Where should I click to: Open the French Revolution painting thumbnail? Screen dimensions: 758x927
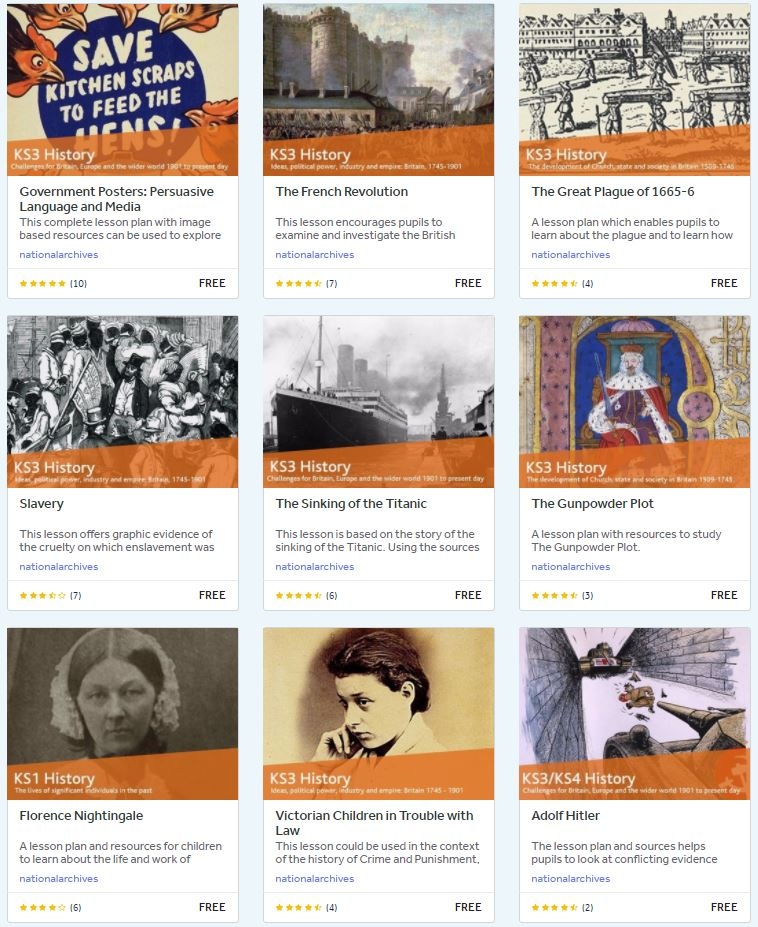(378, 90)
